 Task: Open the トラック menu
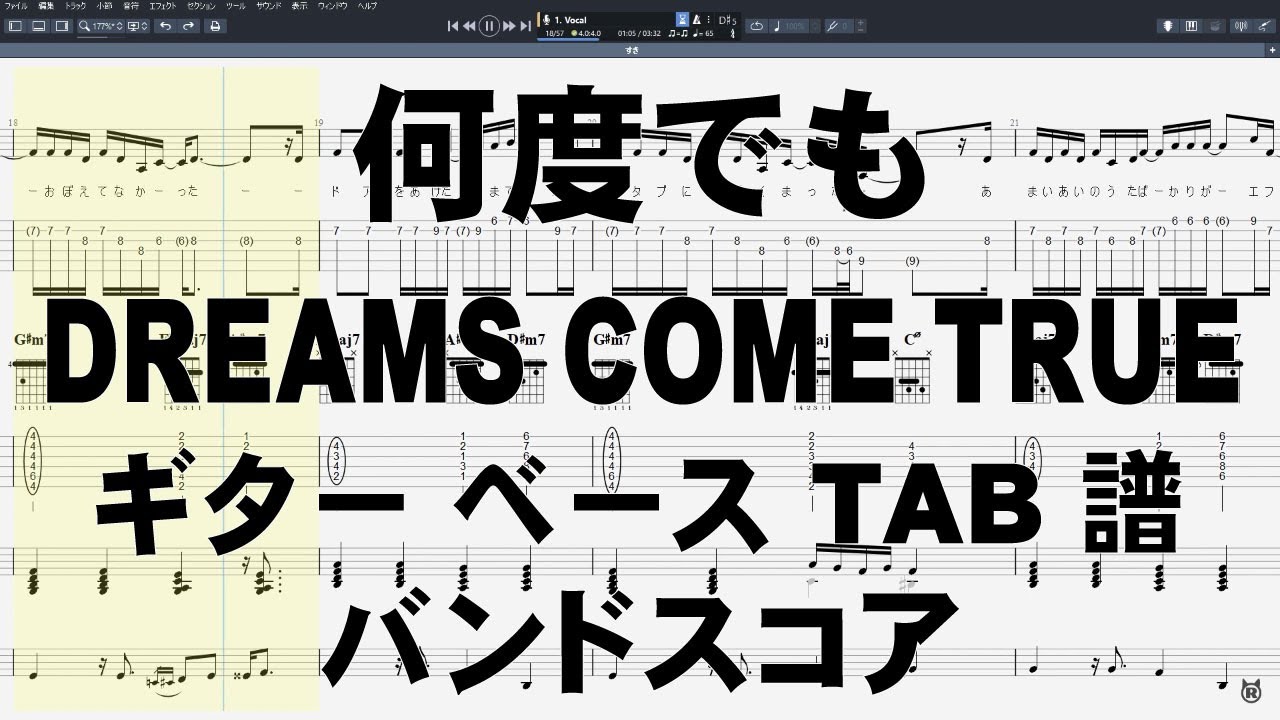[75, 6]
